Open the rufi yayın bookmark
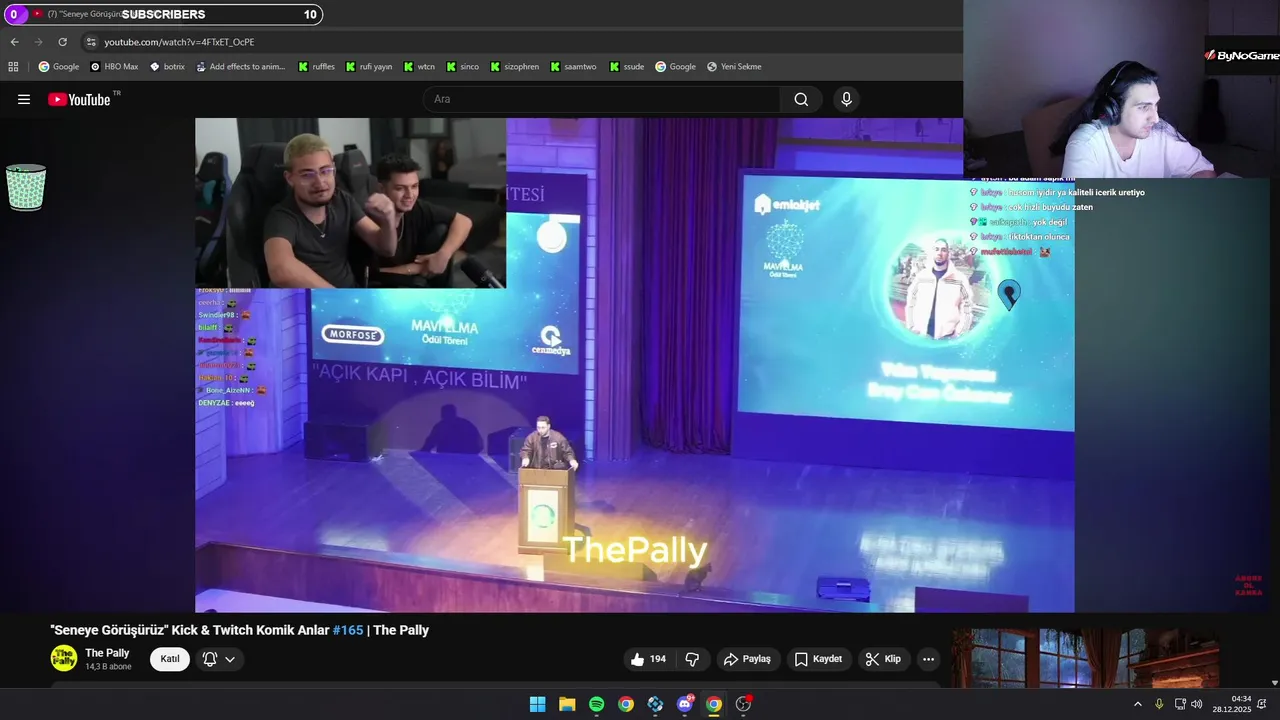 (x=369, y=67)
